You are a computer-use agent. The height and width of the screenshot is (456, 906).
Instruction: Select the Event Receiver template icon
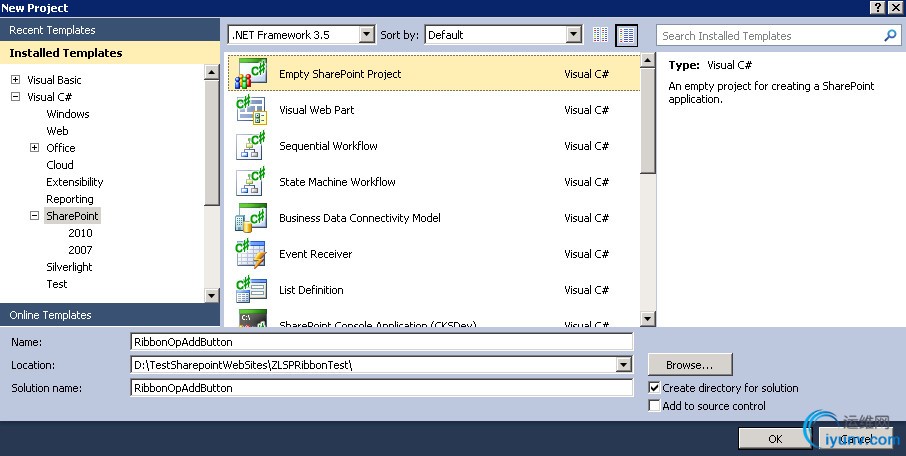click(x=251, y=254)
